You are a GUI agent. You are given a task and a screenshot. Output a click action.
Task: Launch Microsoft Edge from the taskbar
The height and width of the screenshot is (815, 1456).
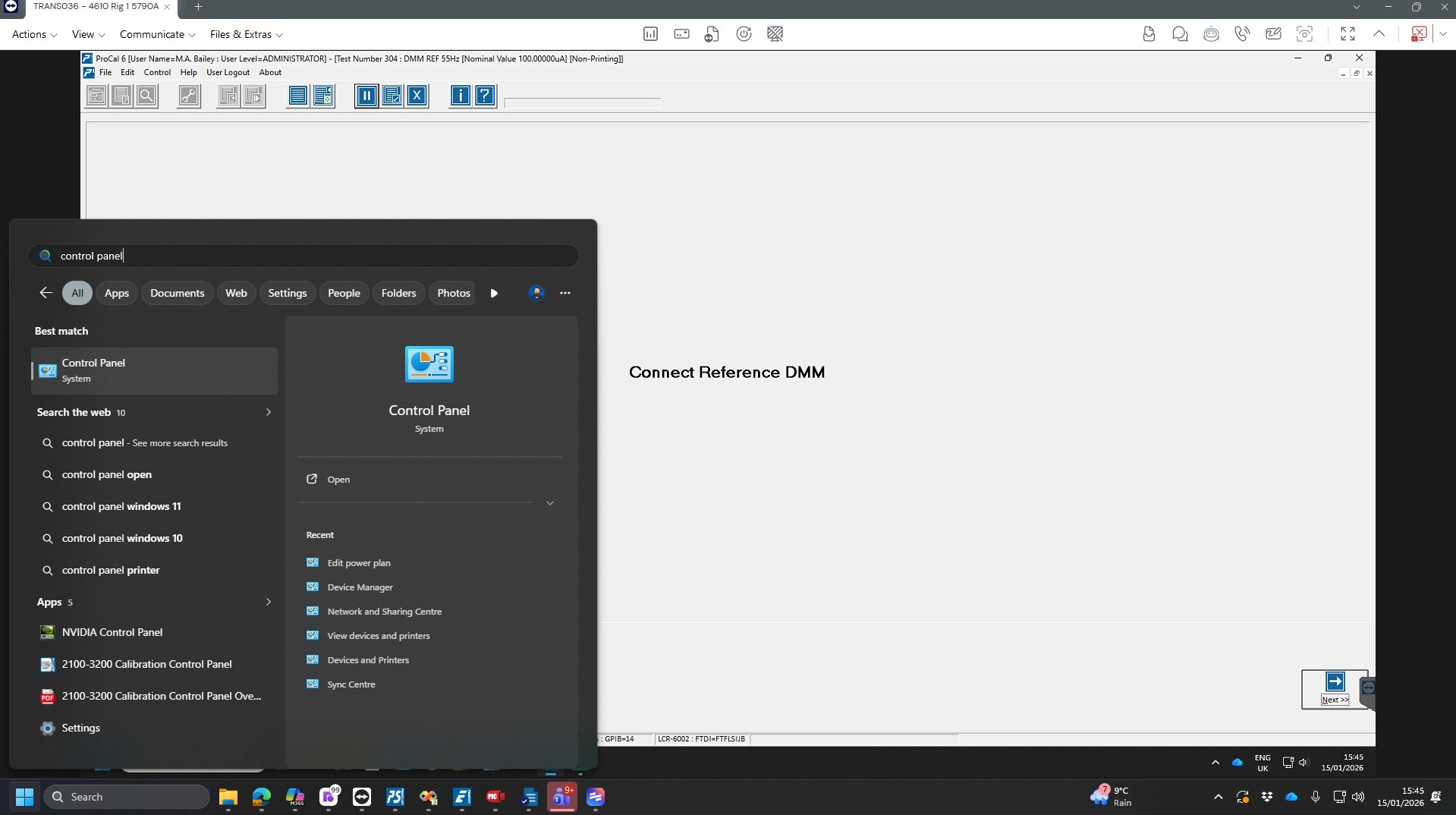(262, 797)
